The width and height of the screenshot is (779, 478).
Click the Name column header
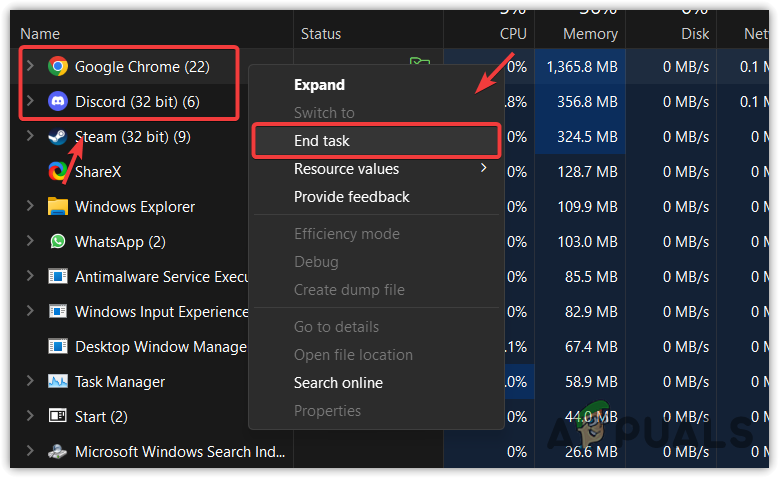click(40, 34)
